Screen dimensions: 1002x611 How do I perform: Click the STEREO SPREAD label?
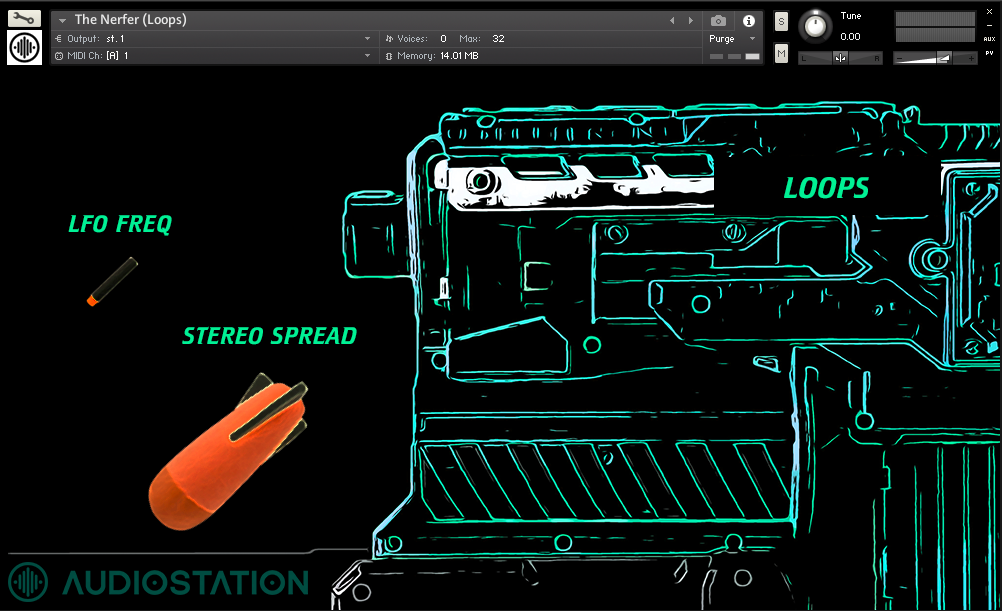pyautogui.click(x=270, y=336)
